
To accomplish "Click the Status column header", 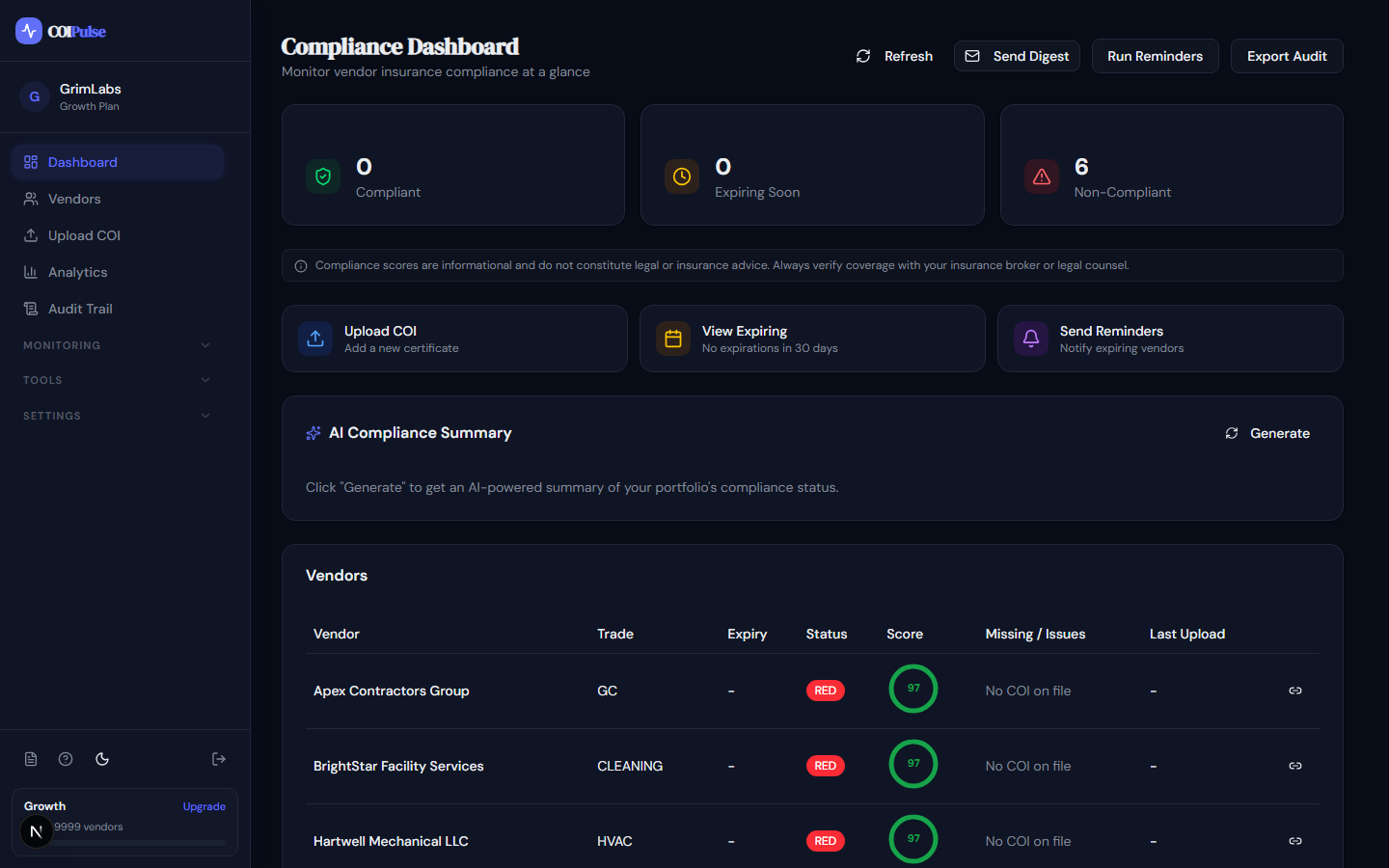I will 827,634.
